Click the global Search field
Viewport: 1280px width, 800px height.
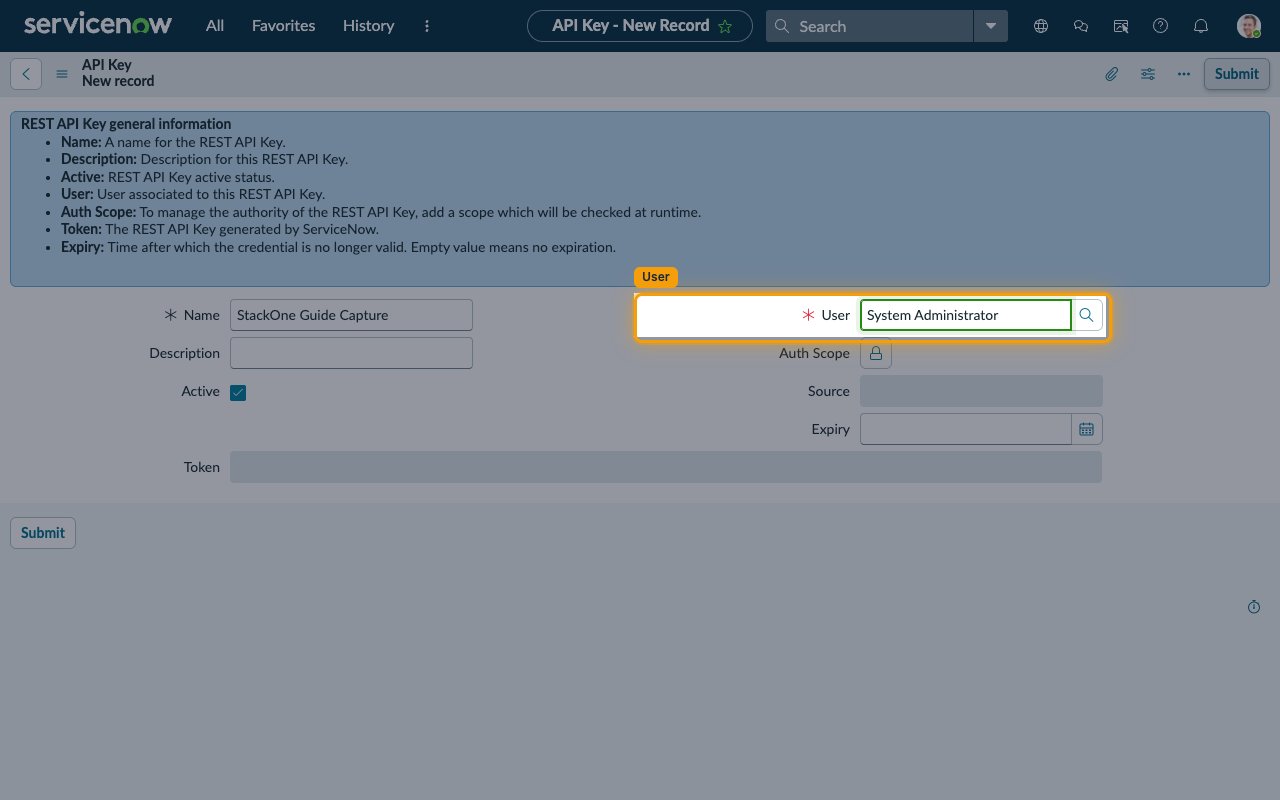[870, 26]
